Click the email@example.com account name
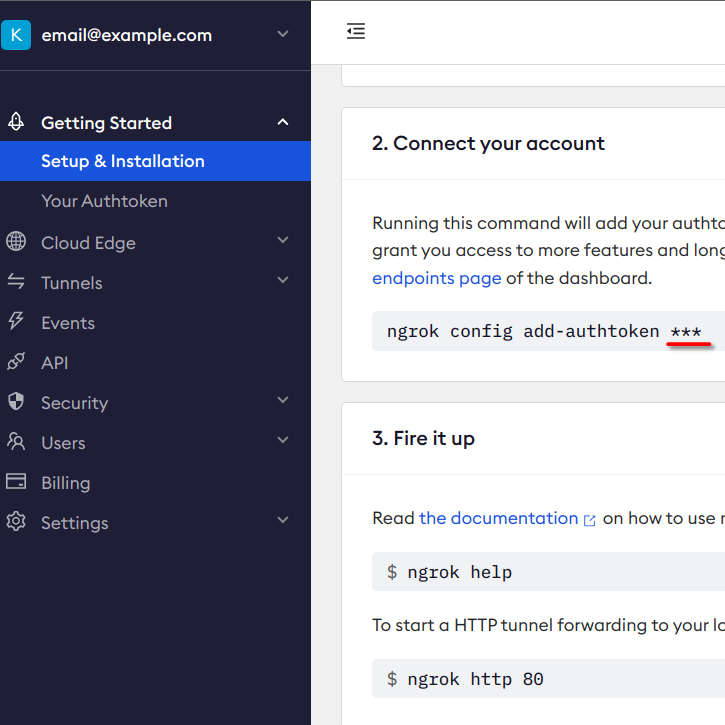Screen dimensions: 725x725 pyautogui.click(x=126, y=35)
